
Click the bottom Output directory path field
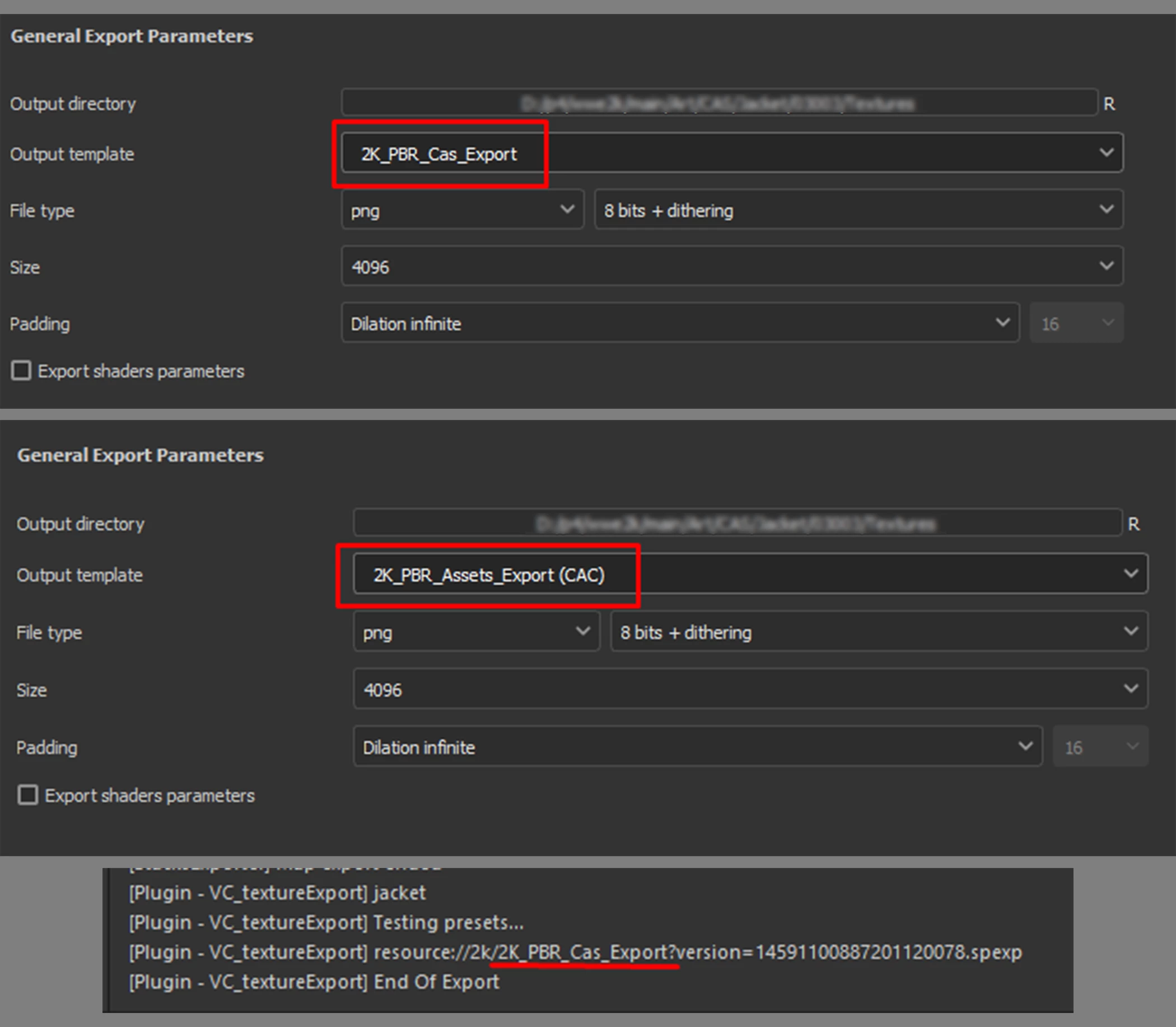[x=737, y=523]
